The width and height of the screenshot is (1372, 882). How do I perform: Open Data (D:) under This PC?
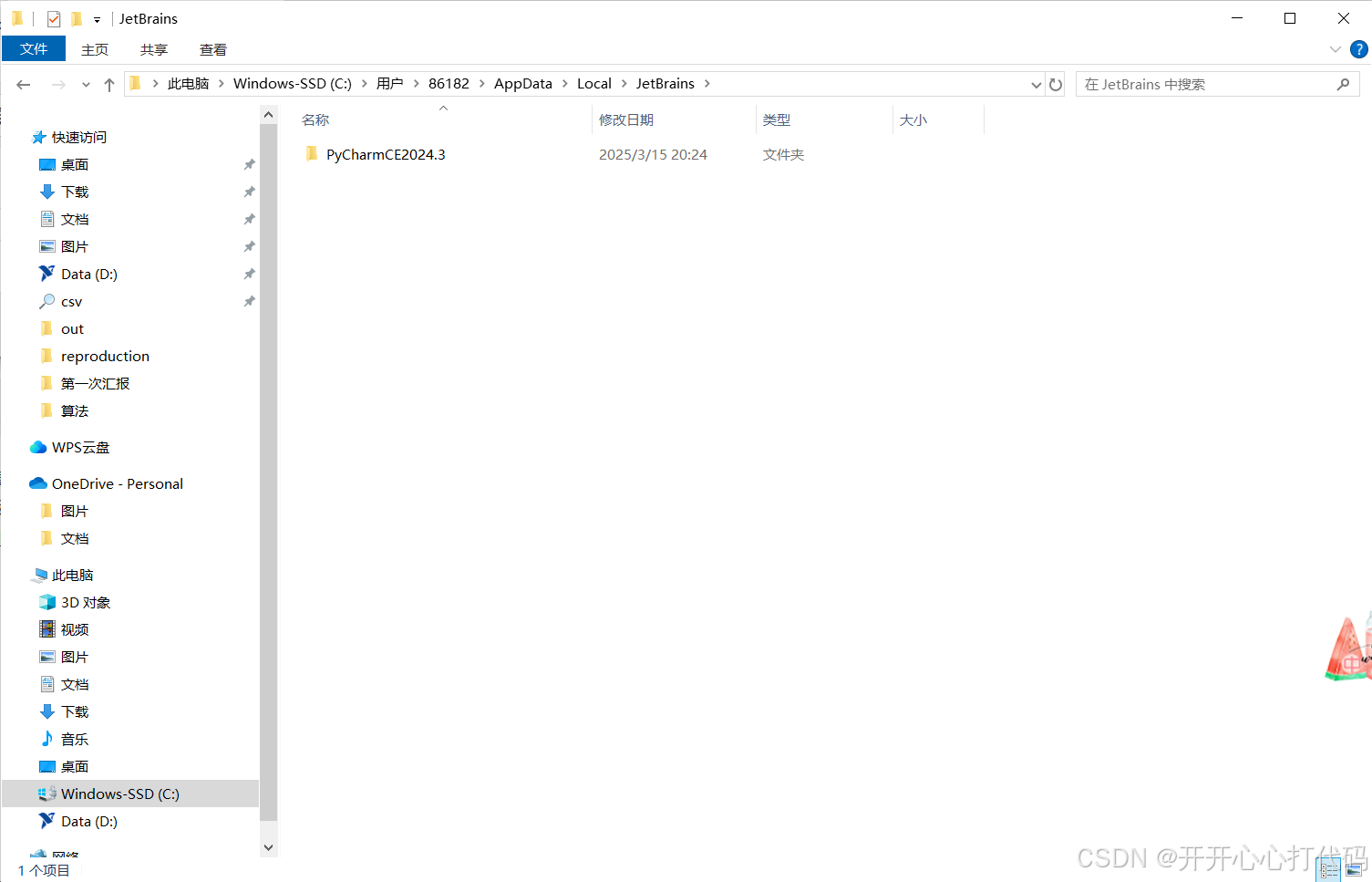(88, 822)
